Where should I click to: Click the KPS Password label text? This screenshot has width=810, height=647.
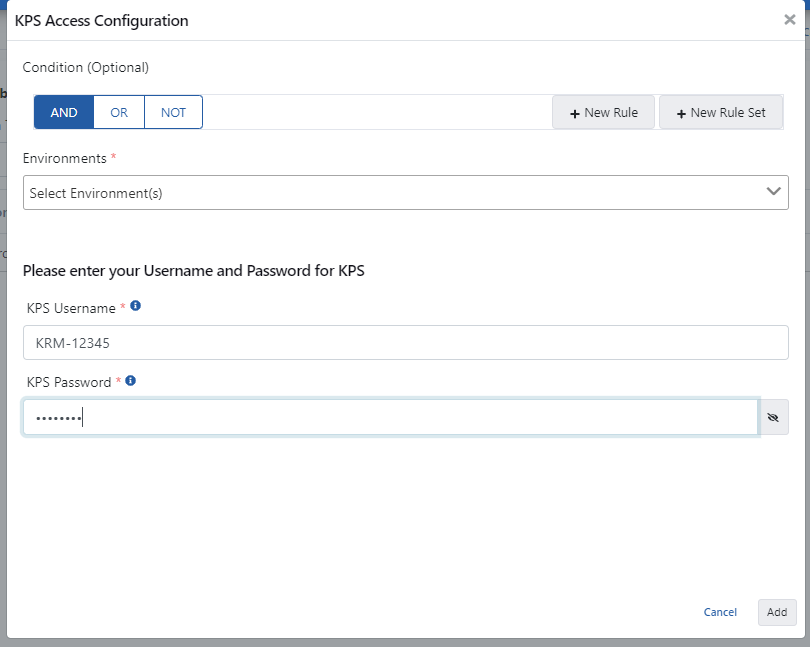pos(68,382)
